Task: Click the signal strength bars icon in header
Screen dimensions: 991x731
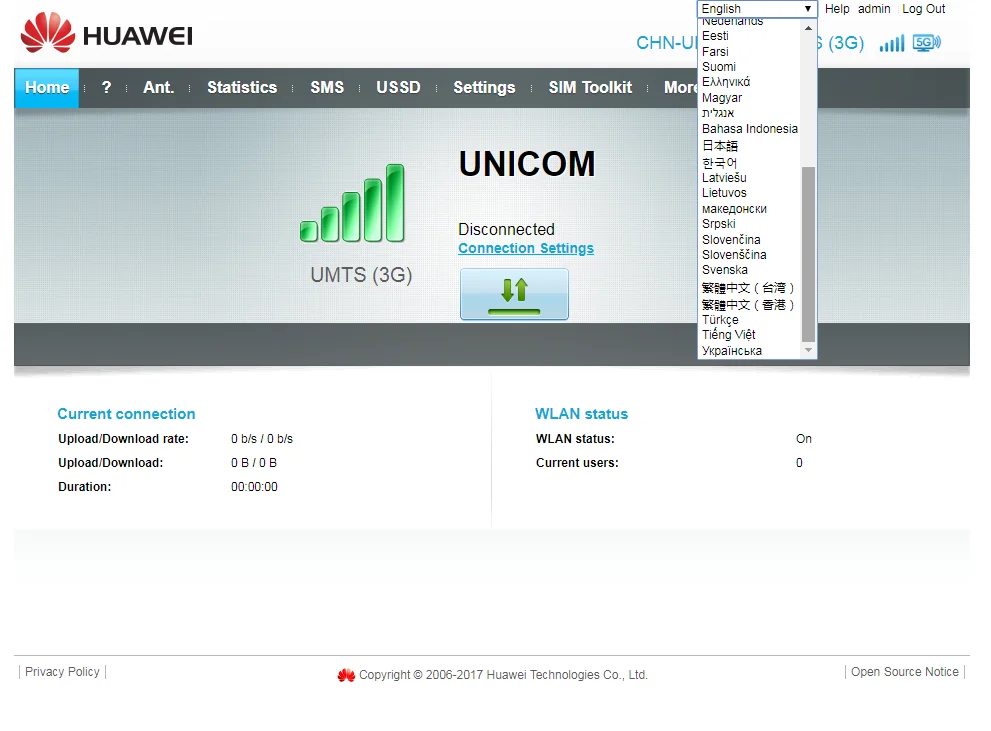Action: (x=892, y=43)
